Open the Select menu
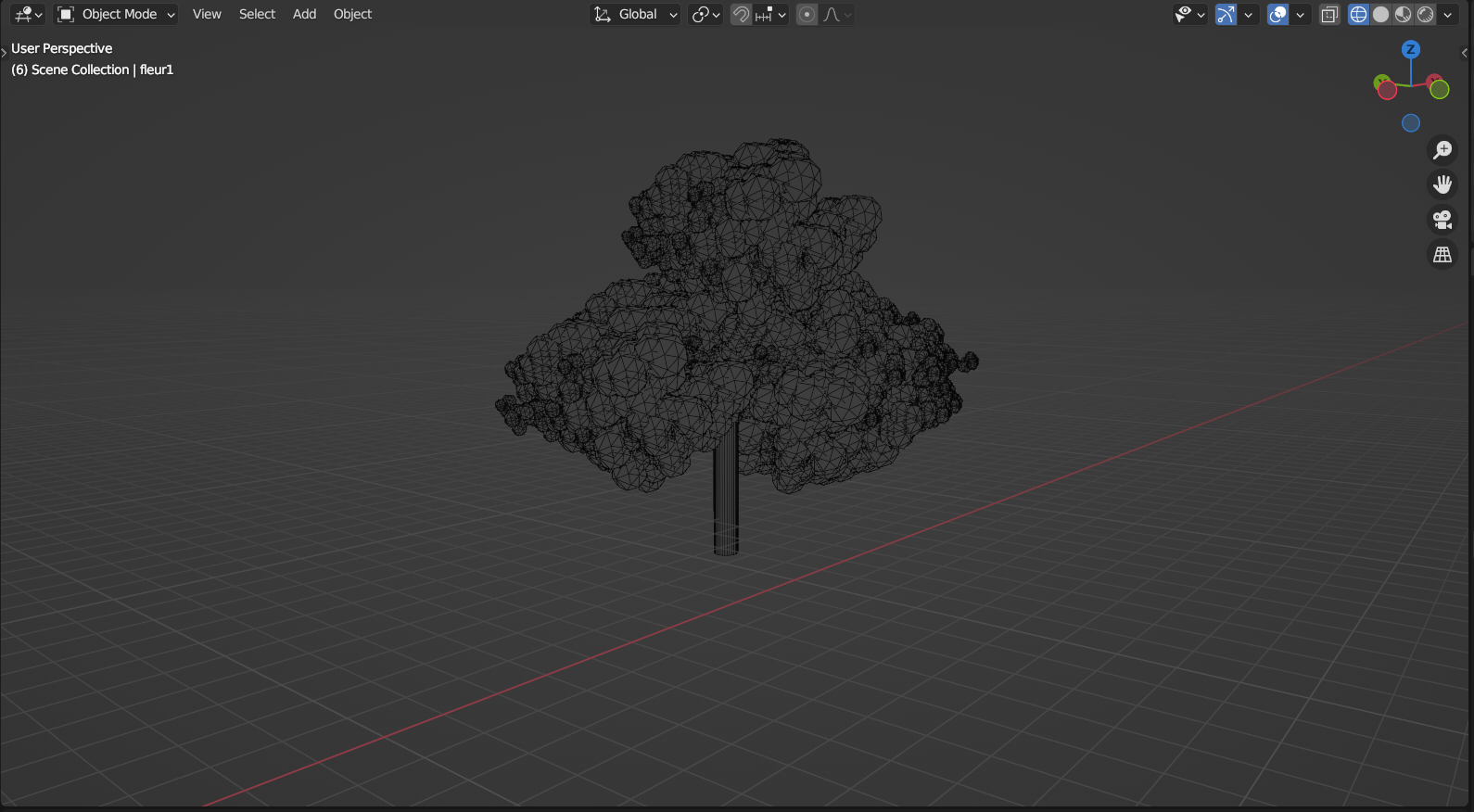This screenshot has height=812, width=1474. click(257, 14)
